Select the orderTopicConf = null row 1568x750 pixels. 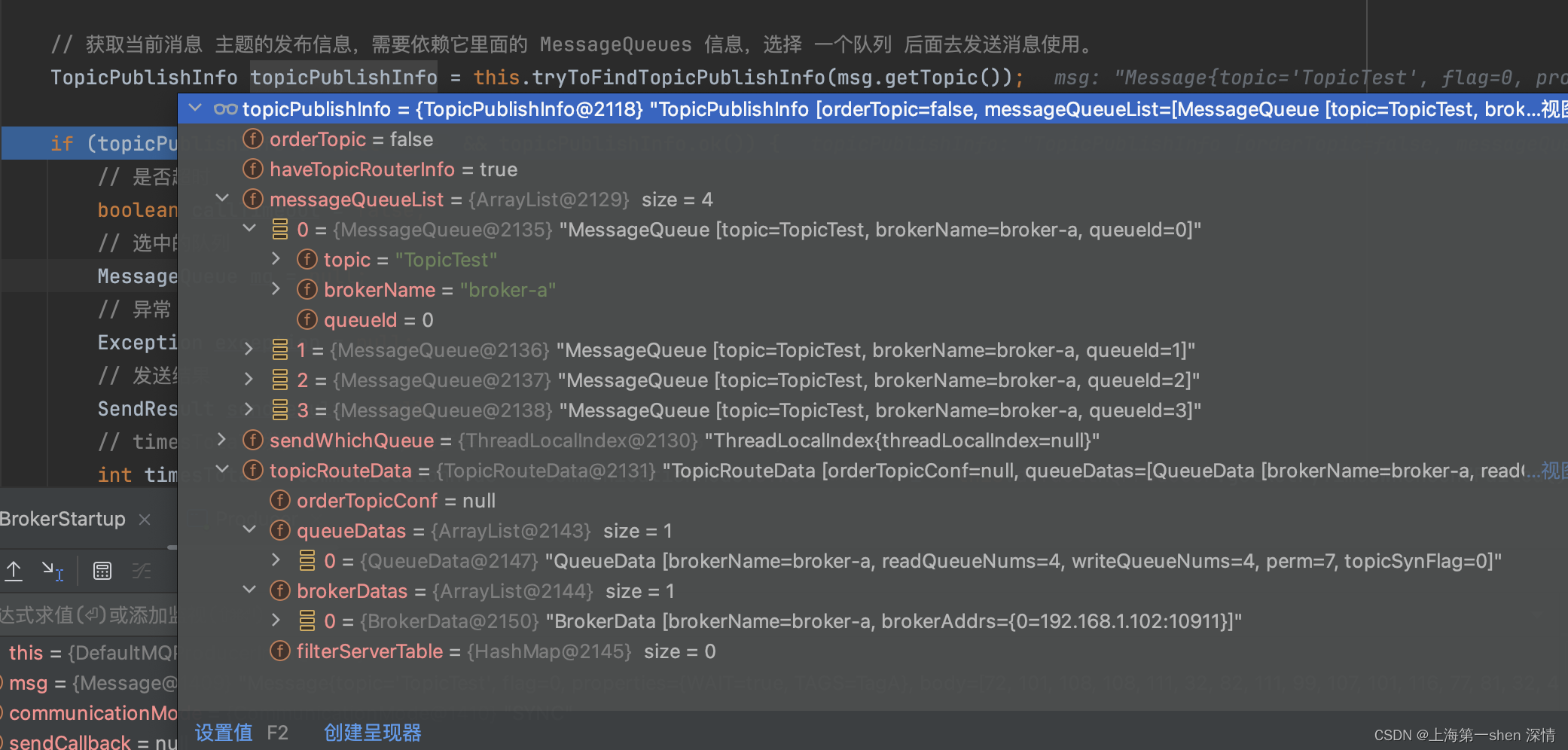873,501
